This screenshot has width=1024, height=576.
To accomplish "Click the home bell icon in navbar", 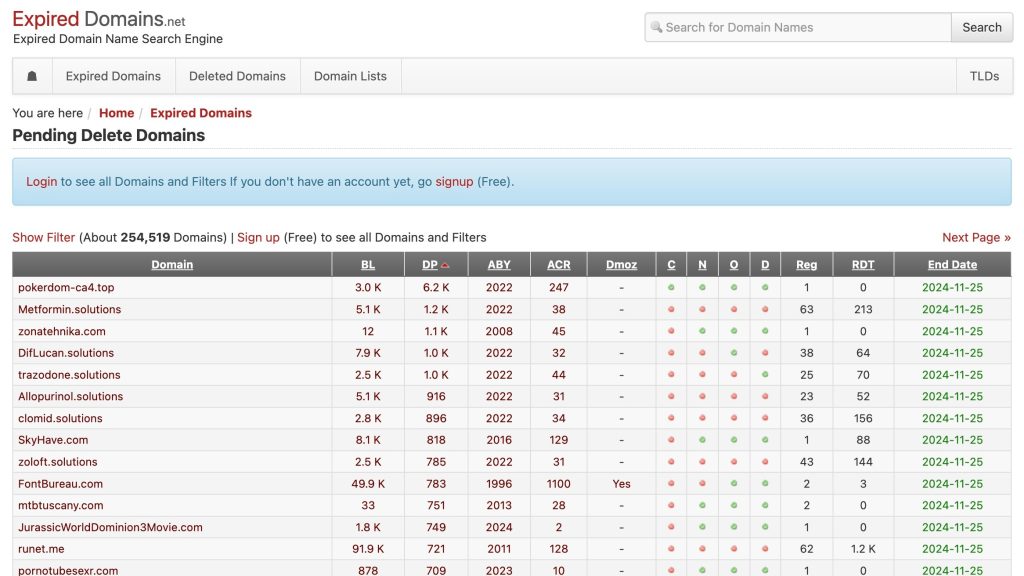I will 32,76.
